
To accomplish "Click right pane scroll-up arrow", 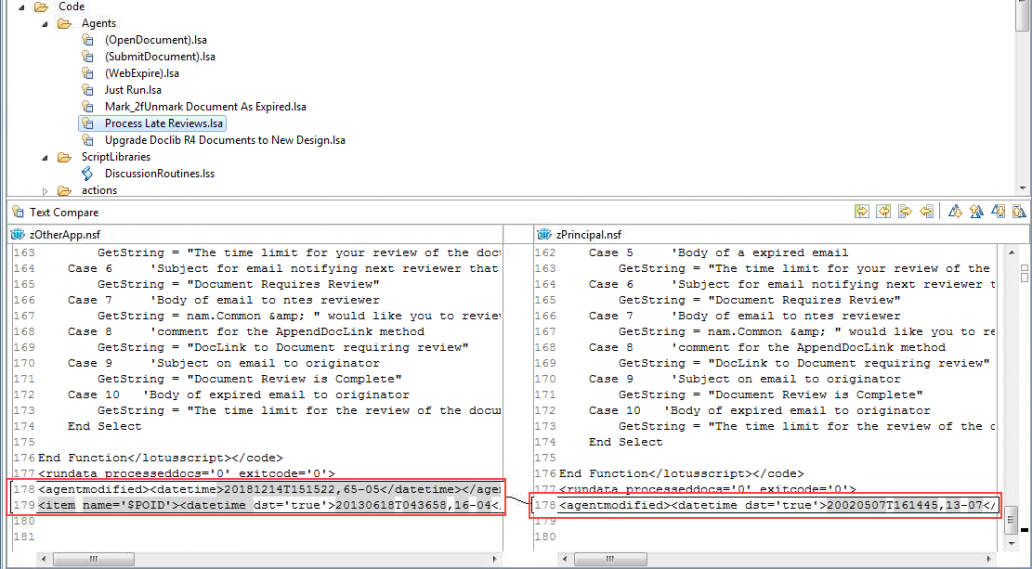I will (x=1012, y=253).
